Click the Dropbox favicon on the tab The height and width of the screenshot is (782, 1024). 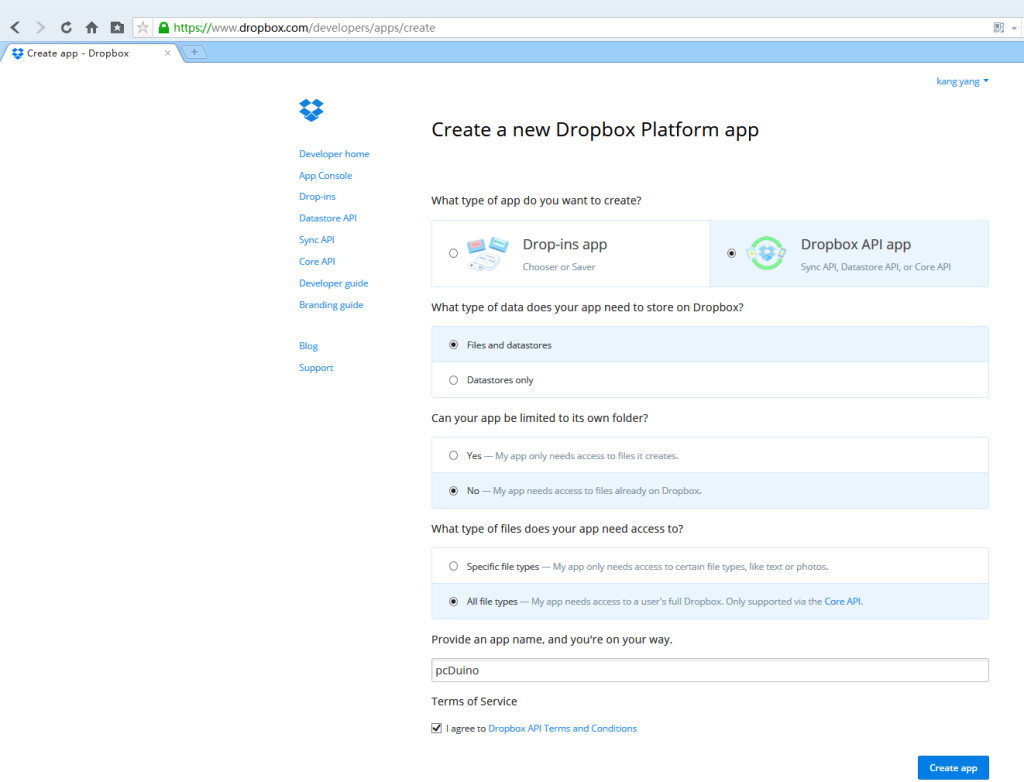pos(18,53)
